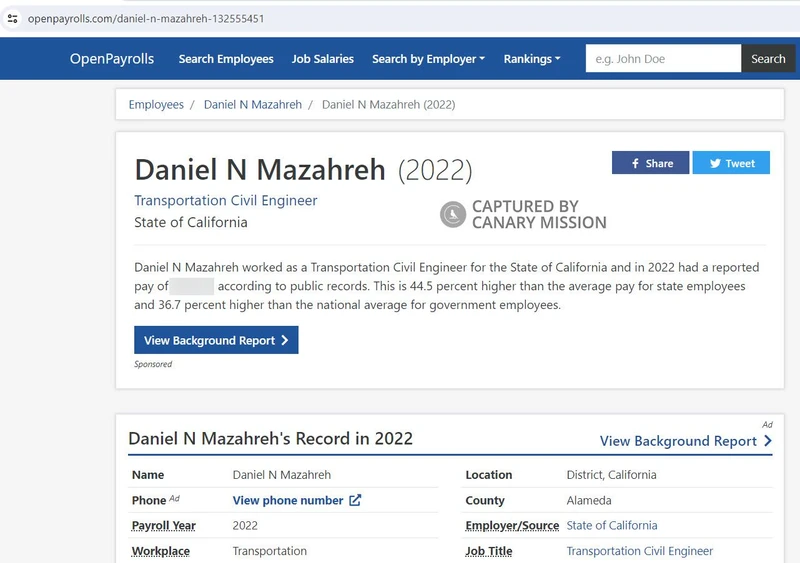Share profile on Facebook
Screen dimensions: 800x563
coord(650,163)
